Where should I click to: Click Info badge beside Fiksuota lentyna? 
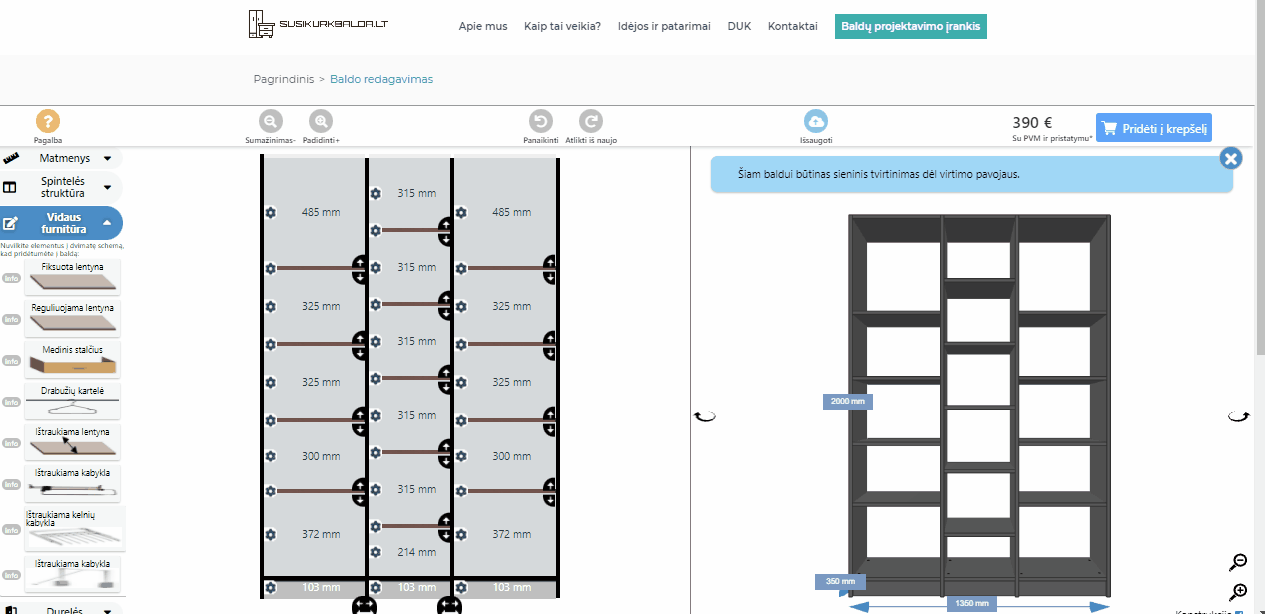(x=11, y=278)
